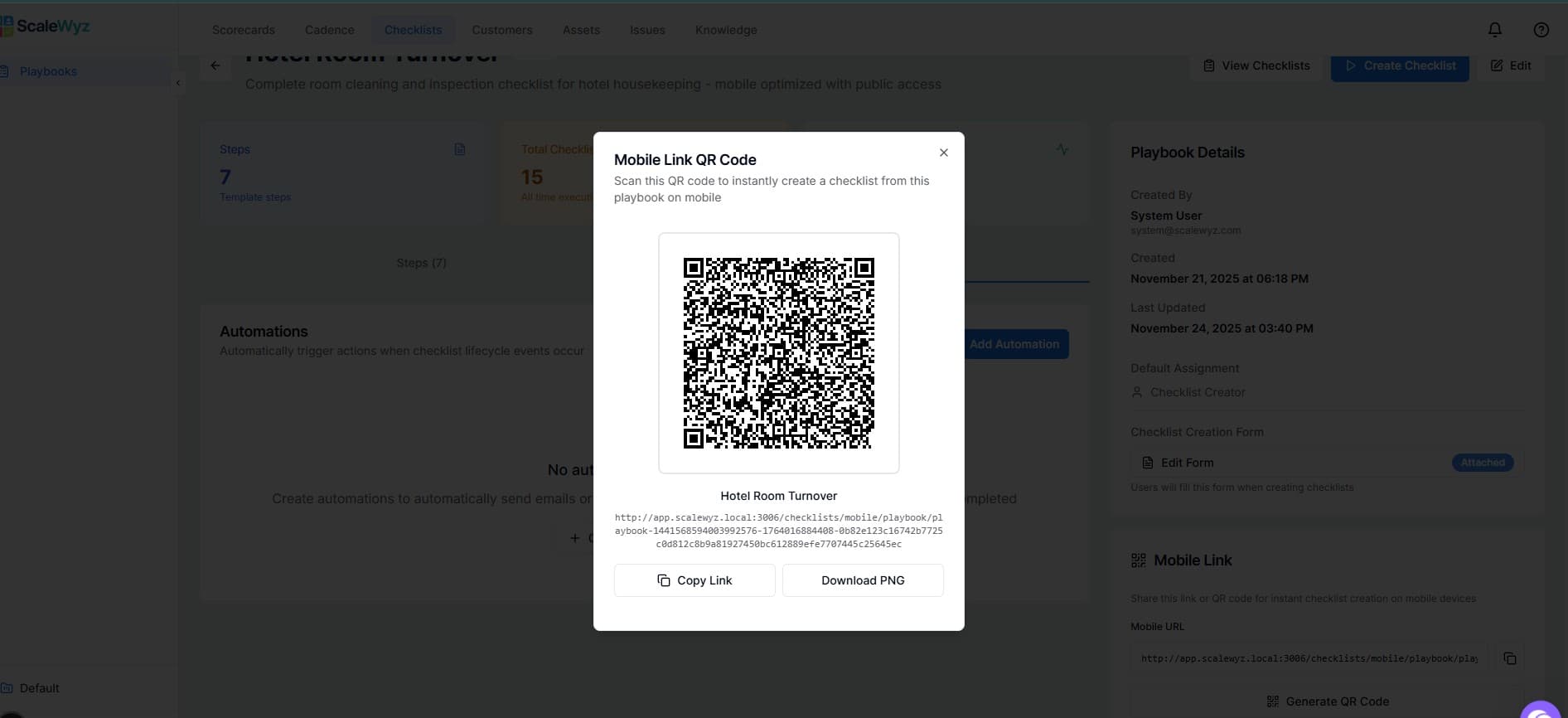Image resolution: width=1568 pixels, height=718 pixels.
Task: Click the document icon in Steps card
Action: (460, 149)
